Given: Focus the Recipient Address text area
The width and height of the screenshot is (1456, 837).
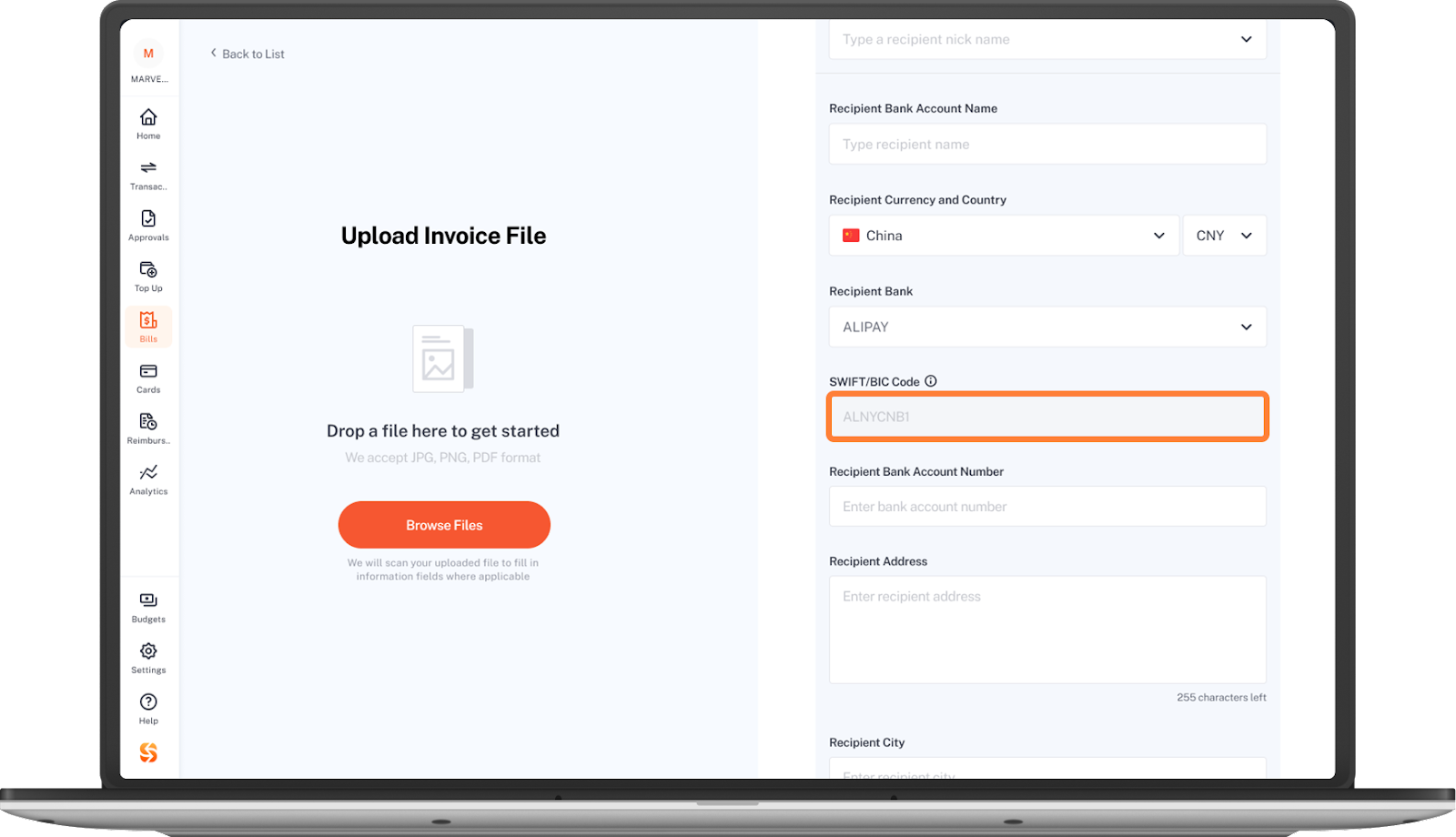Looking at the screenshot, I should point(1047,630).
